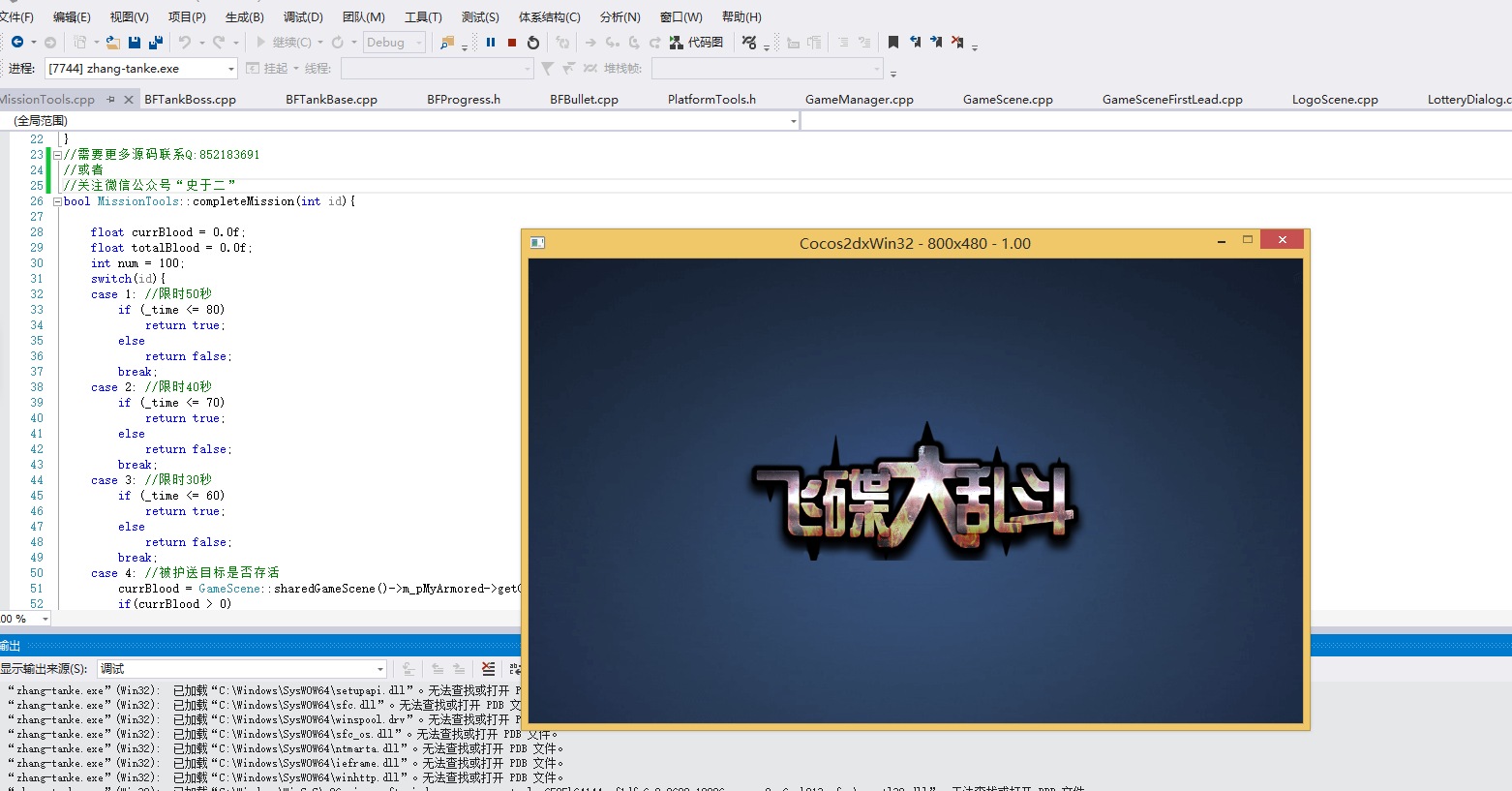Click the Navigate Forward arrow icon

(50, 42)
